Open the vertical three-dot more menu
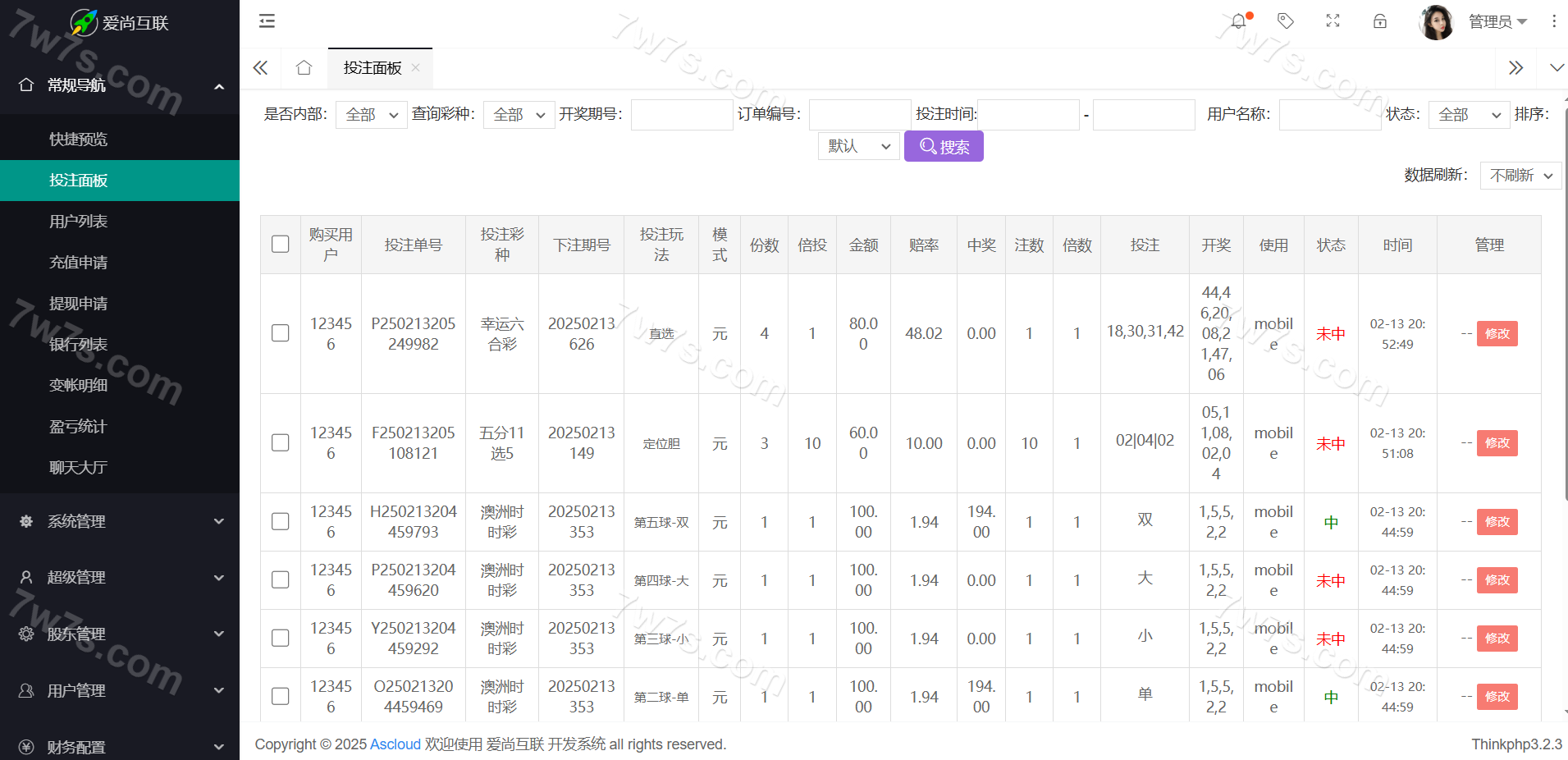The image size is (1568, 760). click(1553, 21)
